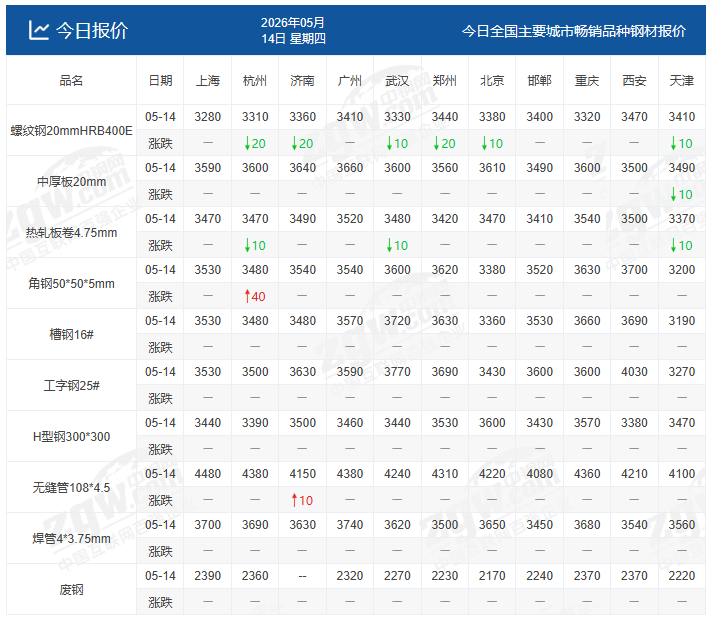Select the 济南 column header
The height and width of the screenshot is (620, 714).
coord(302,81)
